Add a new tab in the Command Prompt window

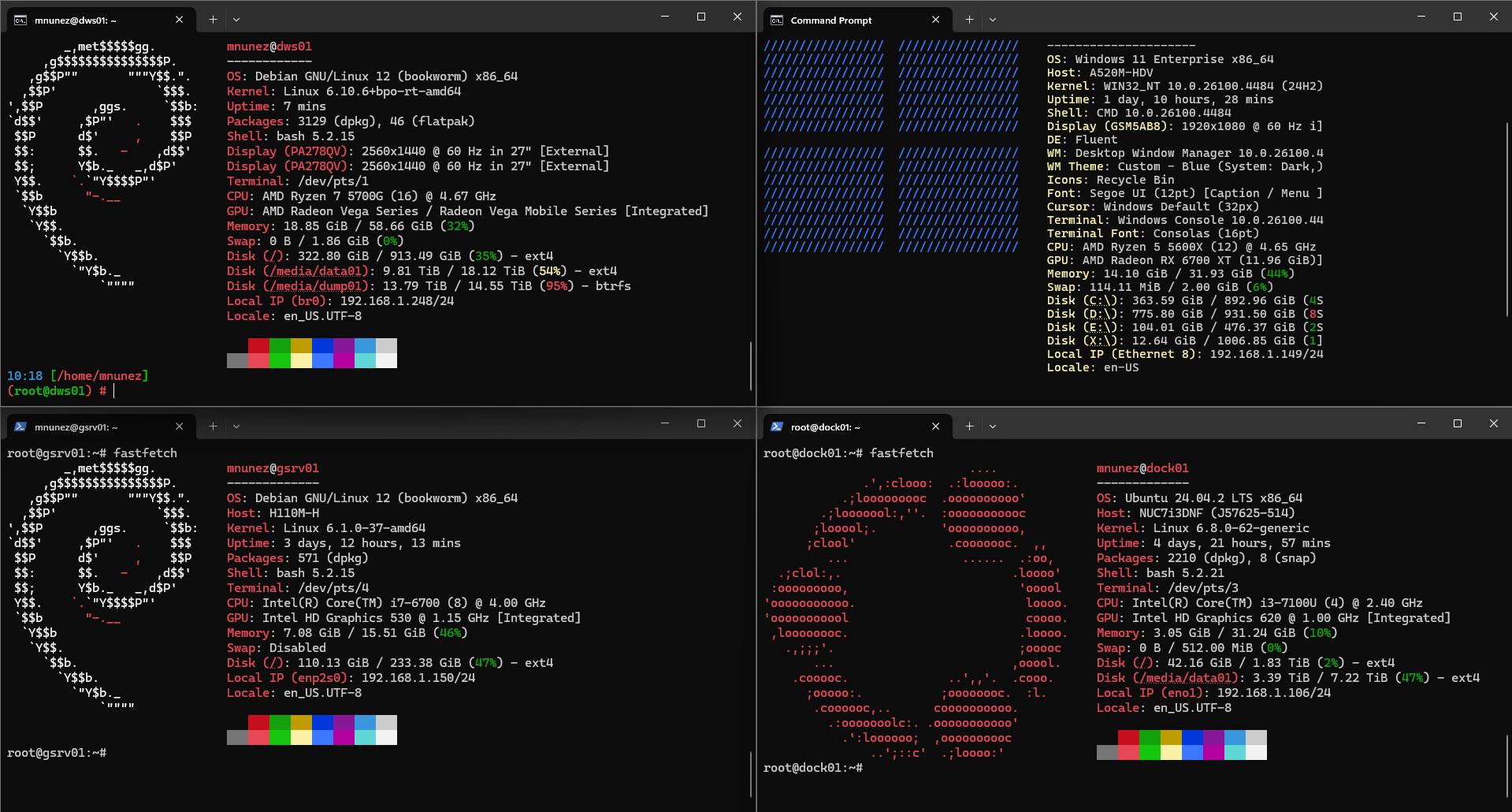[969, 20]
